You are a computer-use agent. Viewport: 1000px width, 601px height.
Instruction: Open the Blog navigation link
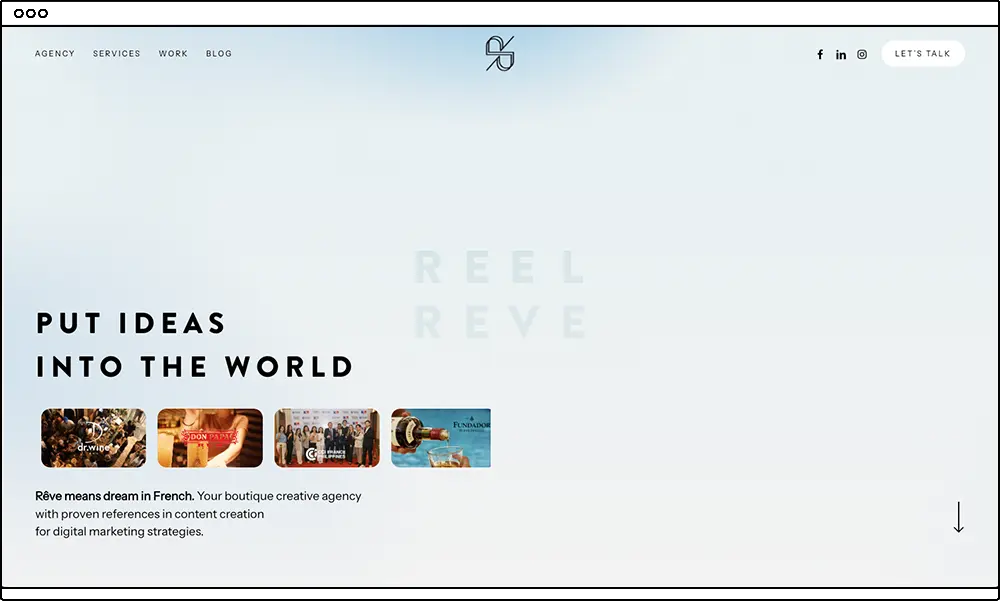click(219, 54)
